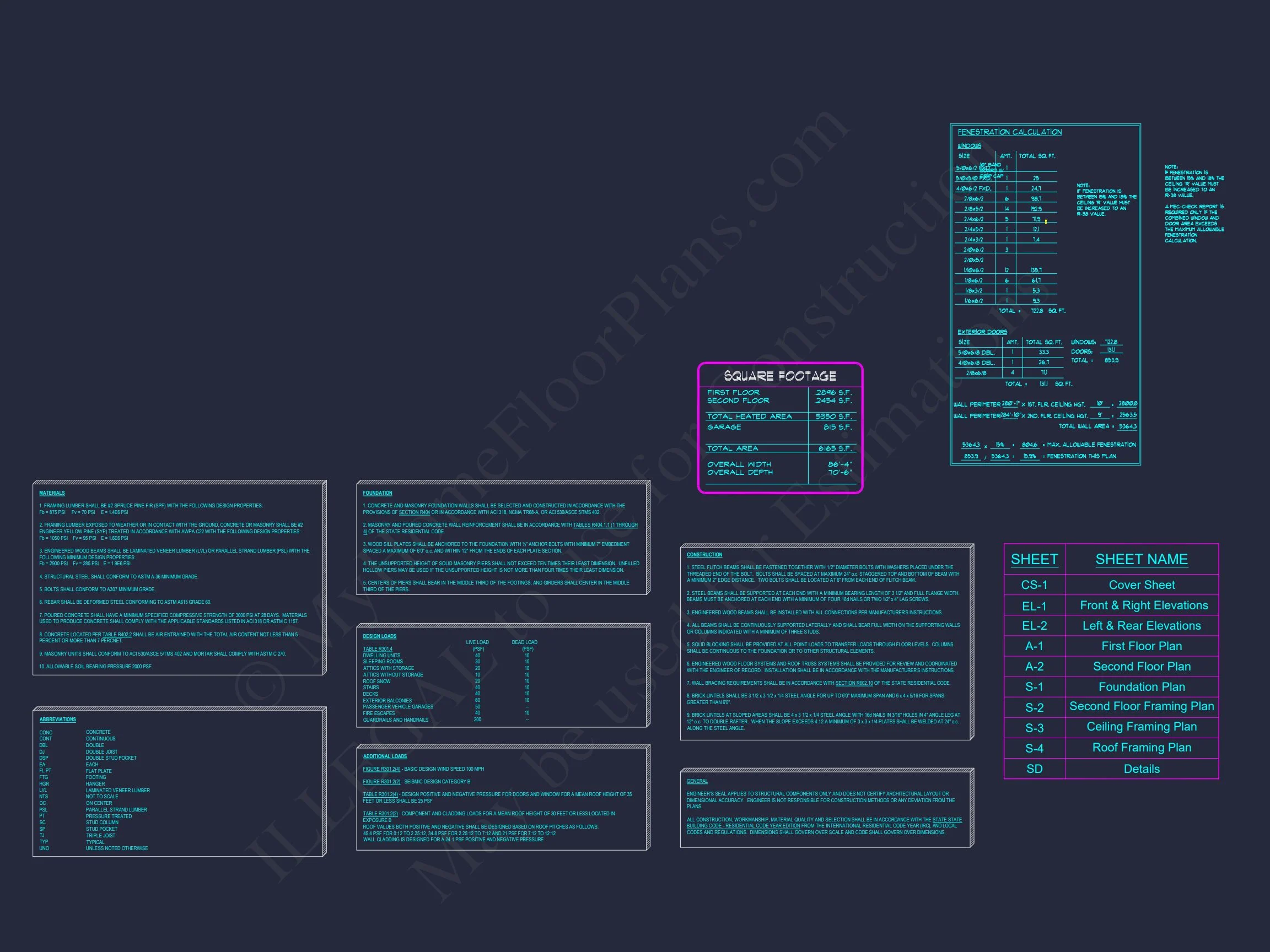The height and width of the screenshot is (952, 1270).
Task: Click the EL-1 sheet number cell
Action: pos(1034,606)
